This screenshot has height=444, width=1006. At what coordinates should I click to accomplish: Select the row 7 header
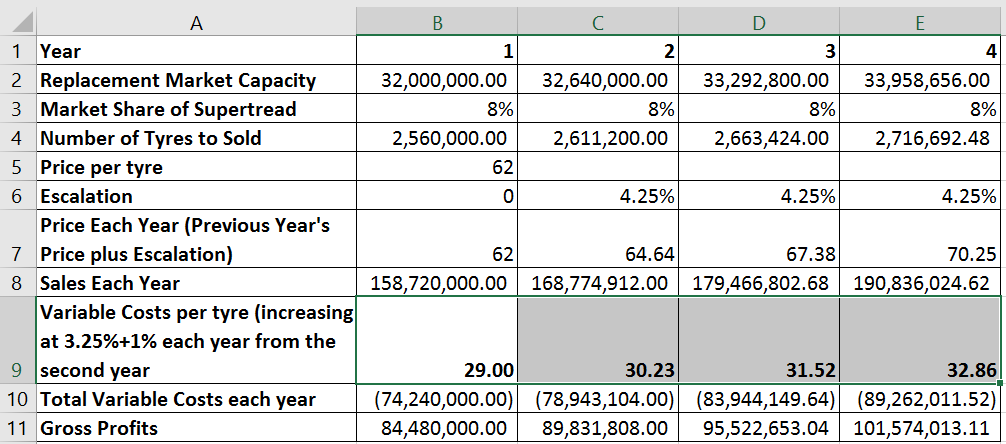pyautogui.click(x=17, y=254)
